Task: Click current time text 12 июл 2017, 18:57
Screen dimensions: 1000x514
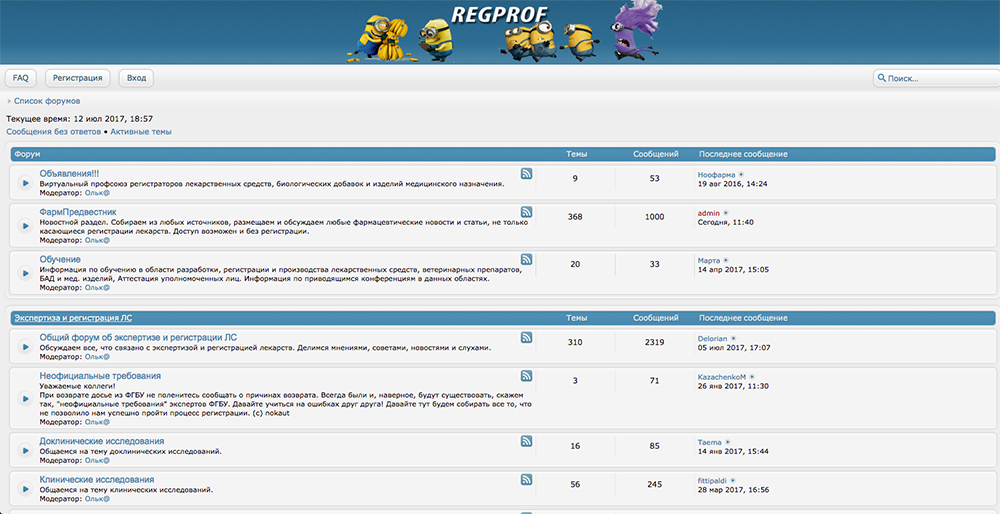Action: click(x=114, y=119)
